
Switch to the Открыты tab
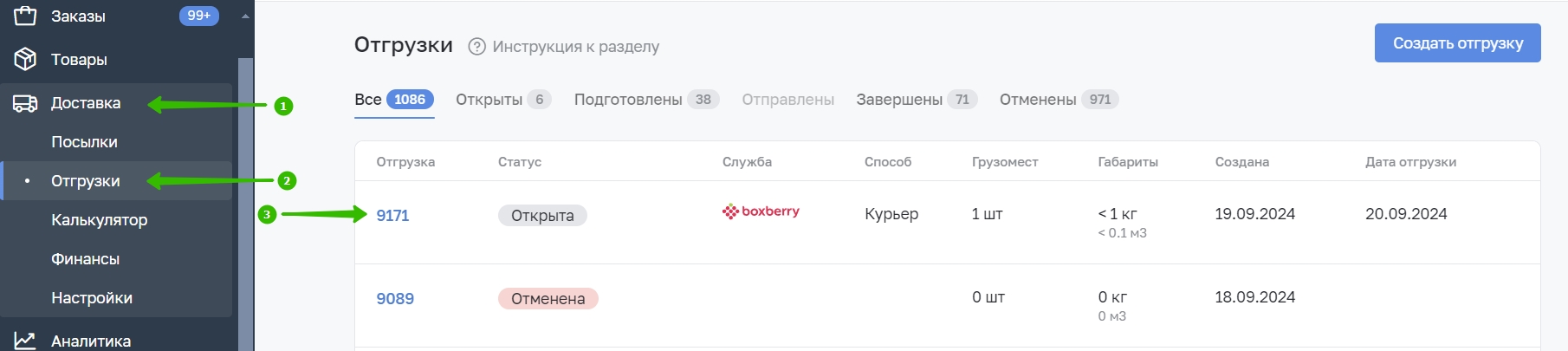click(503, 100)
